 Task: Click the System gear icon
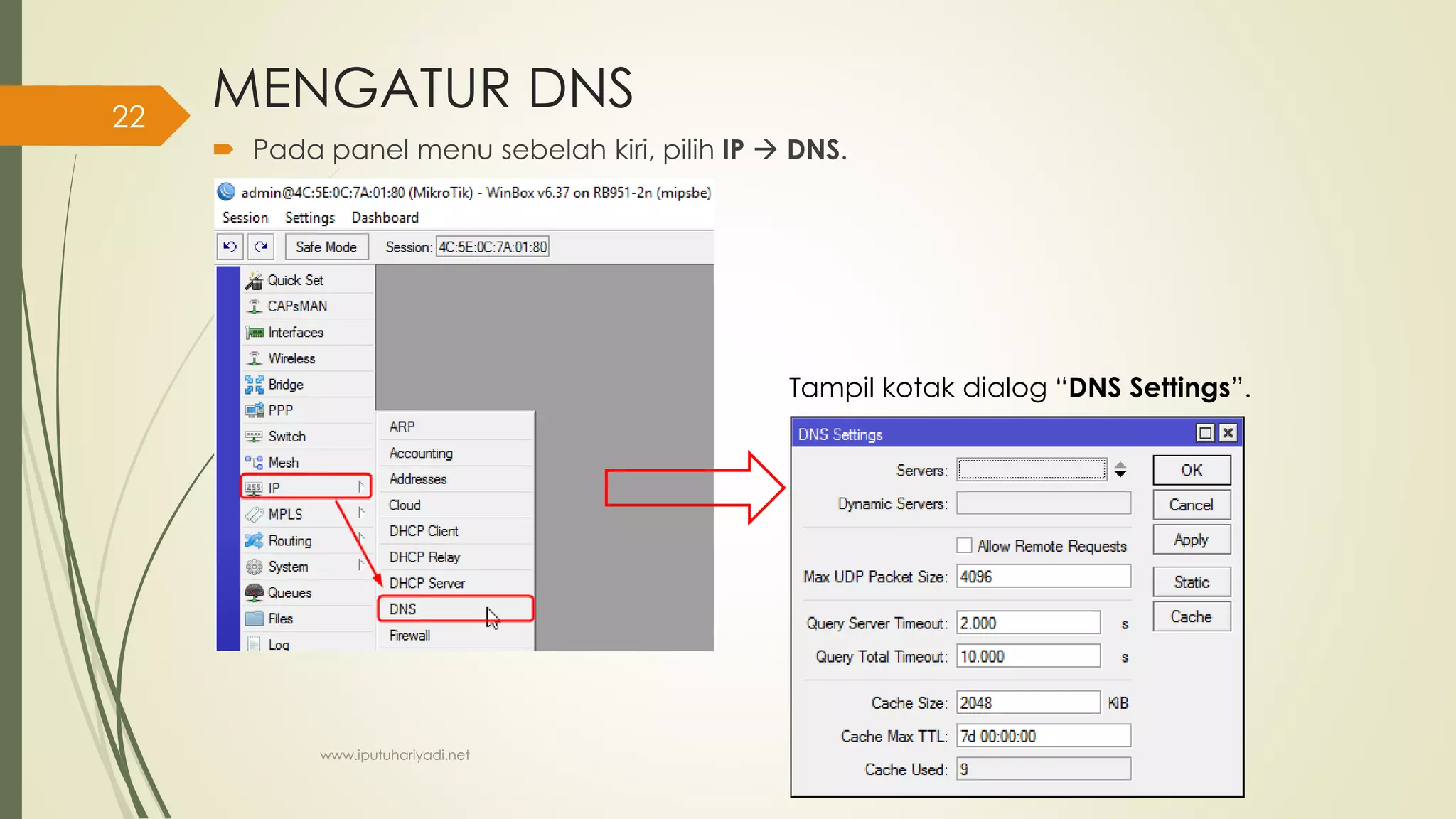(254, 567)
